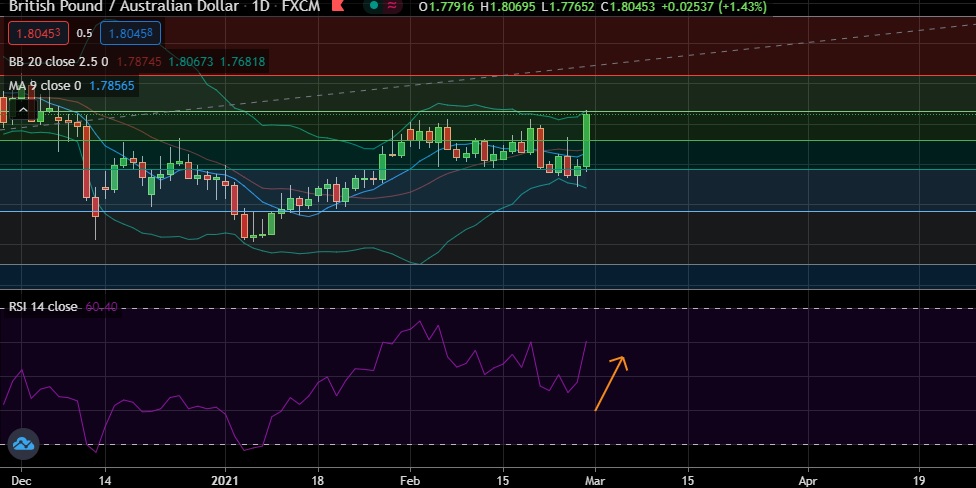Screen dimensions: 976x488
Task: Select the MA 9 close 0 legend
Action: tap(45, 86)
